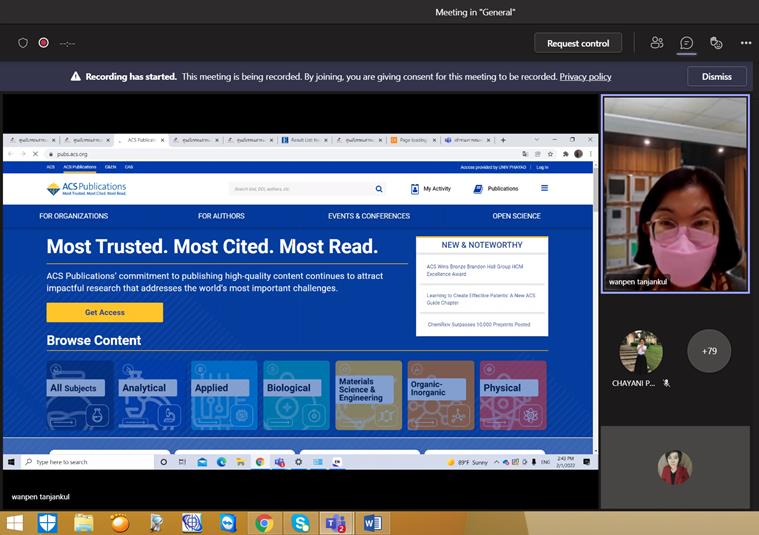Open Skype from the taskbar
Viewport: 759px width, 535px height.
click(300, 523)
